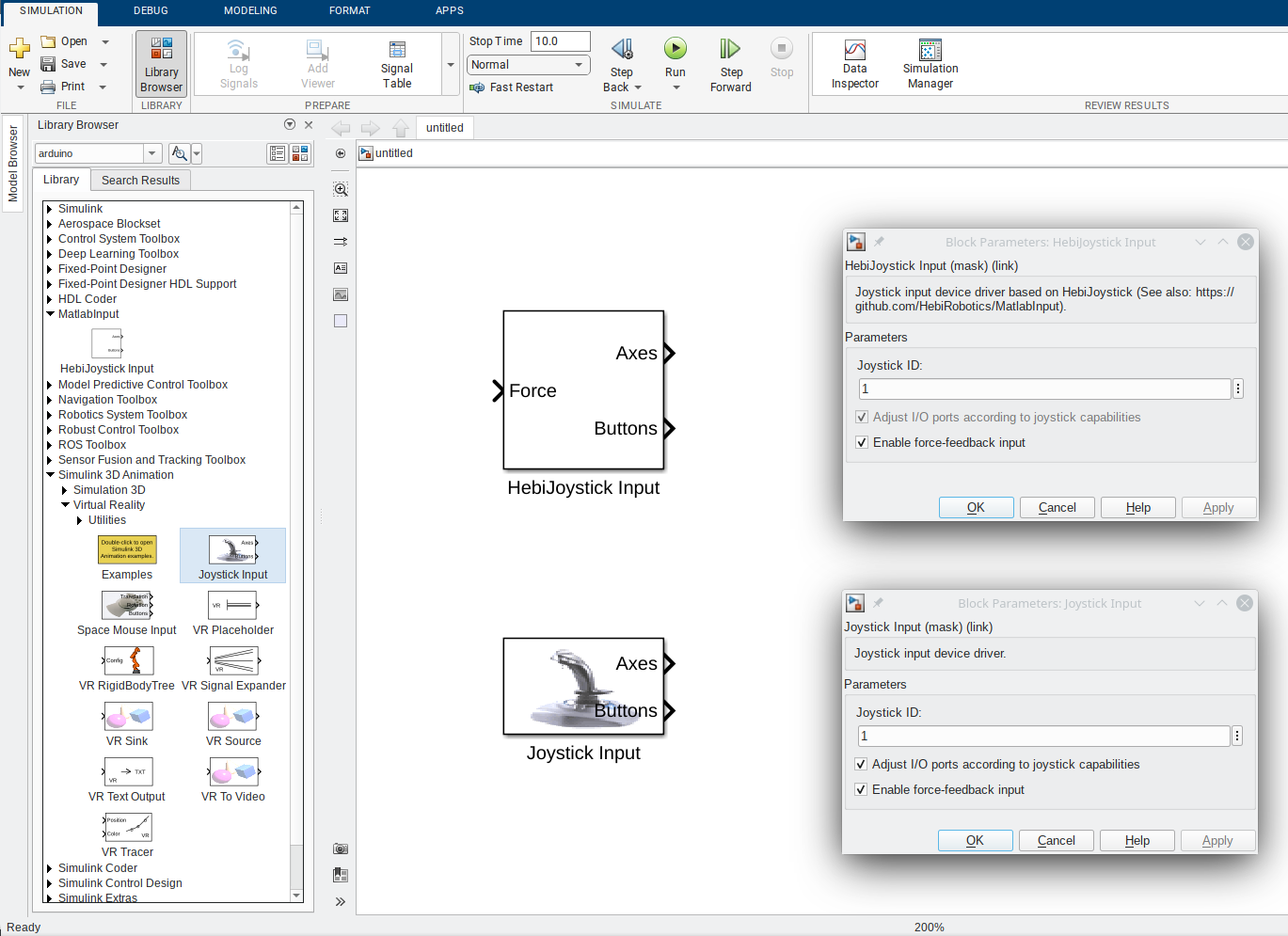Click the Print icon
The height and width of the screenshot is (936, 1288).
pyautogui.click(x=48, y=87)
